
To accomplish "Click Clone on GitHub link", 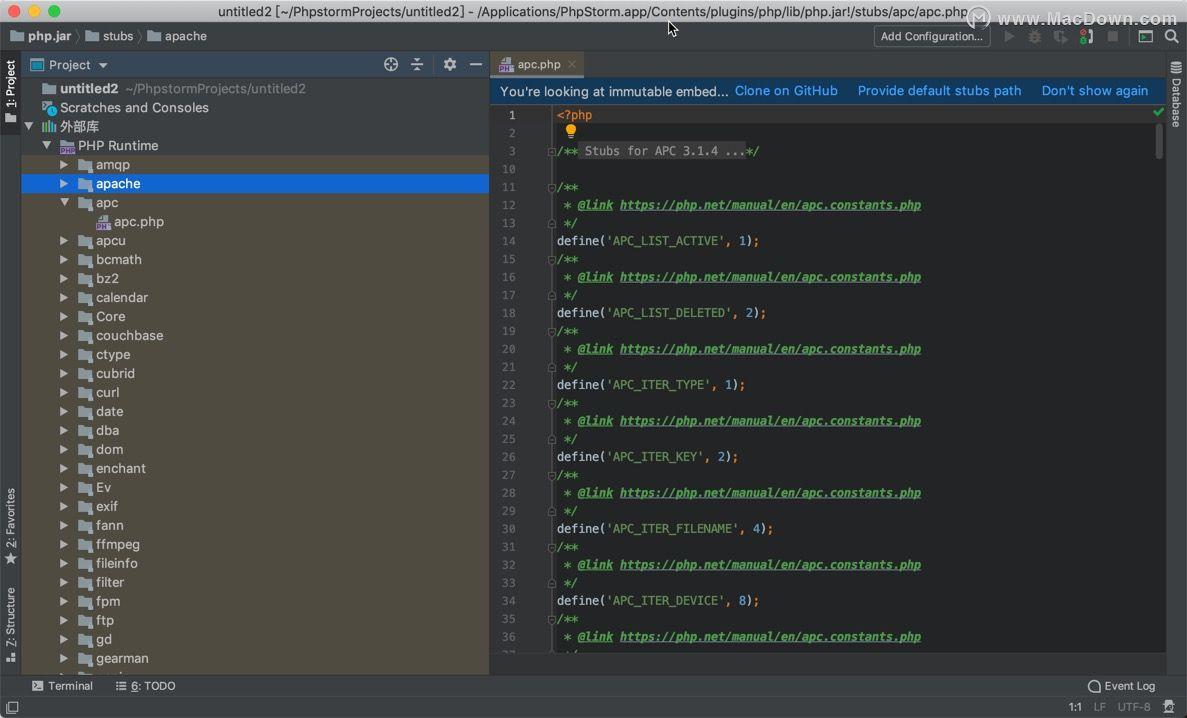I will coord(786,91).
